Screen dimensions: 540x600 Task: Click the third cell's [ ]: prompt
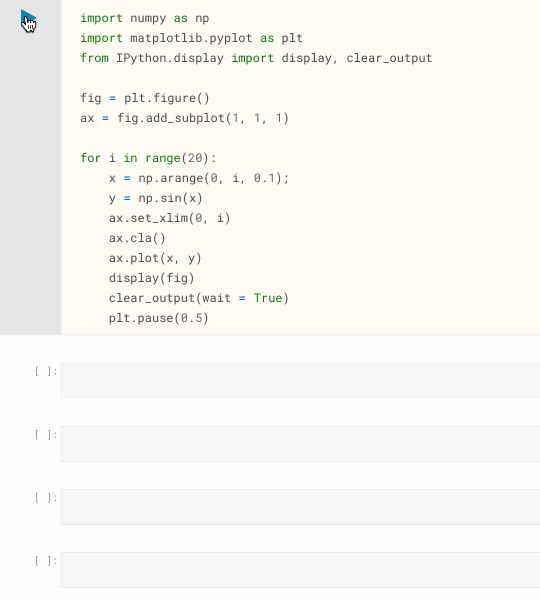pyautogui.click(x=46, y=498)
